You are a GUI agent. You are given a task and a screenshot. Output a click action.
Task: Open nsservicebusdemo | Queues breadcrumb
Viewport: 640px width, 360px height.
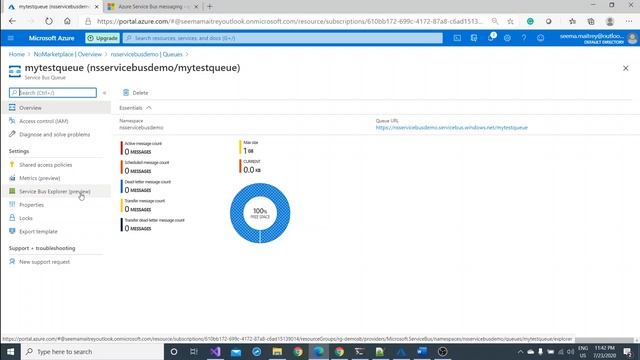[147, 54]
